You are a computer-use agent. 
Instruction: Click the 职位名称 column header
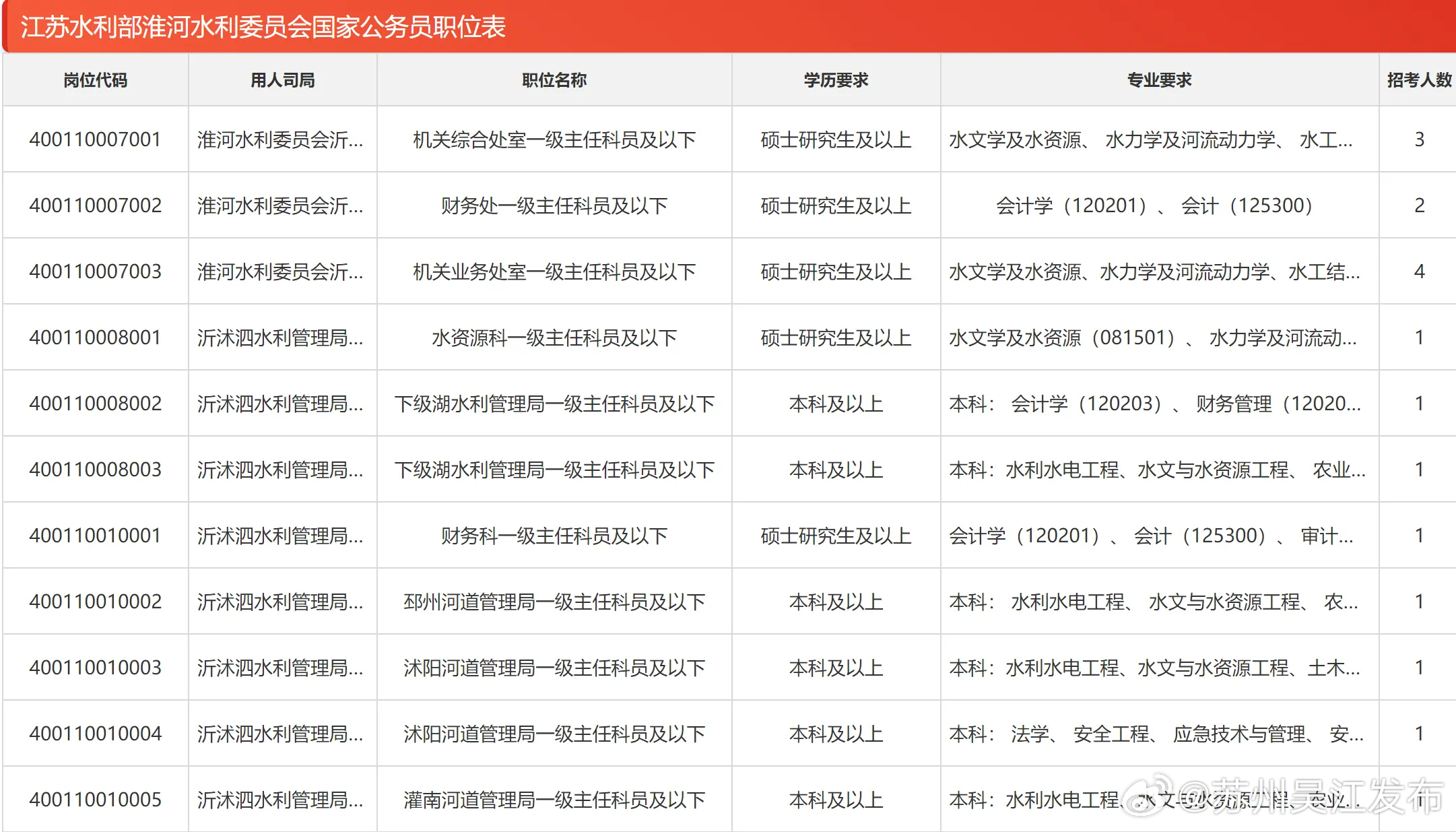pos(554,80)
